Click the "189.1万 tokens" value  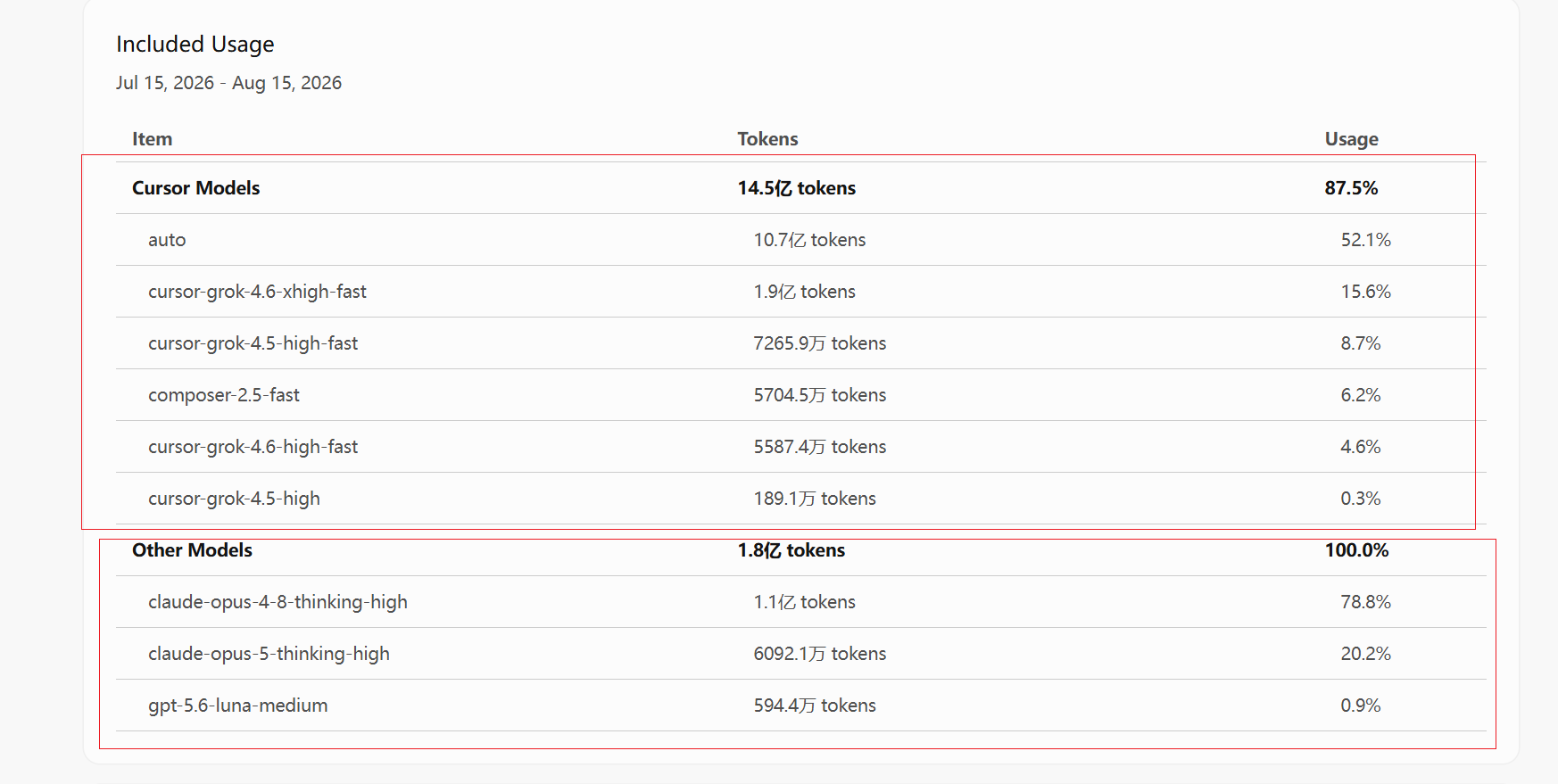pos(815,499)
